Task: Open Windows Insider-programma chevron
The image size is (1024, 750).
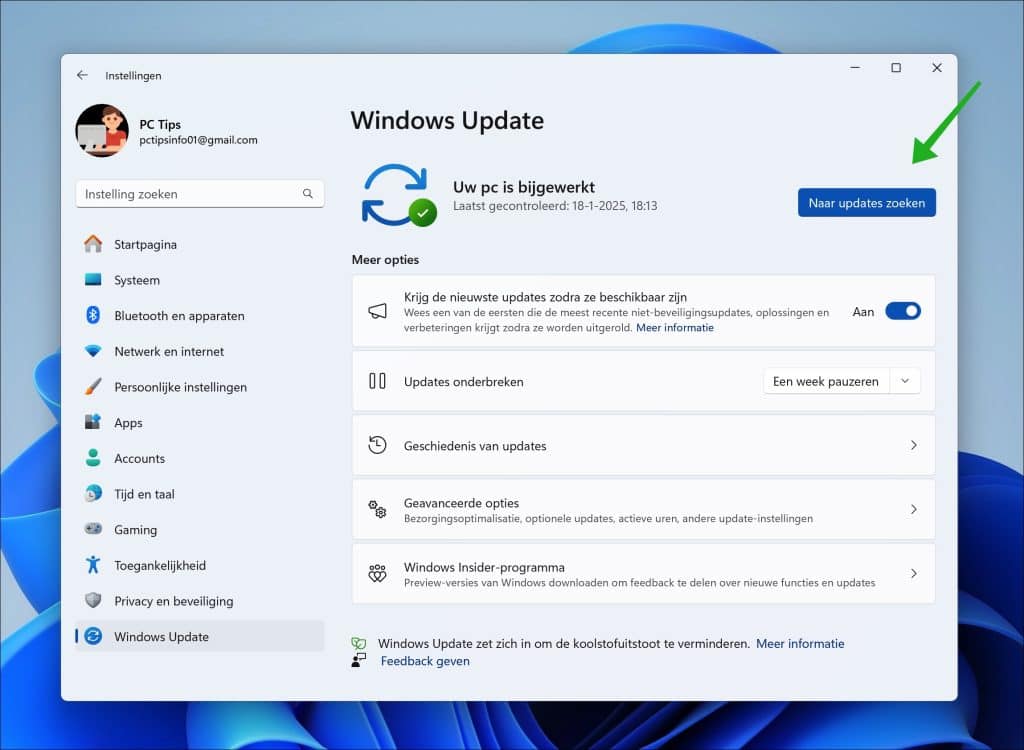Action: pyautogui.click(x=914, y=574)
